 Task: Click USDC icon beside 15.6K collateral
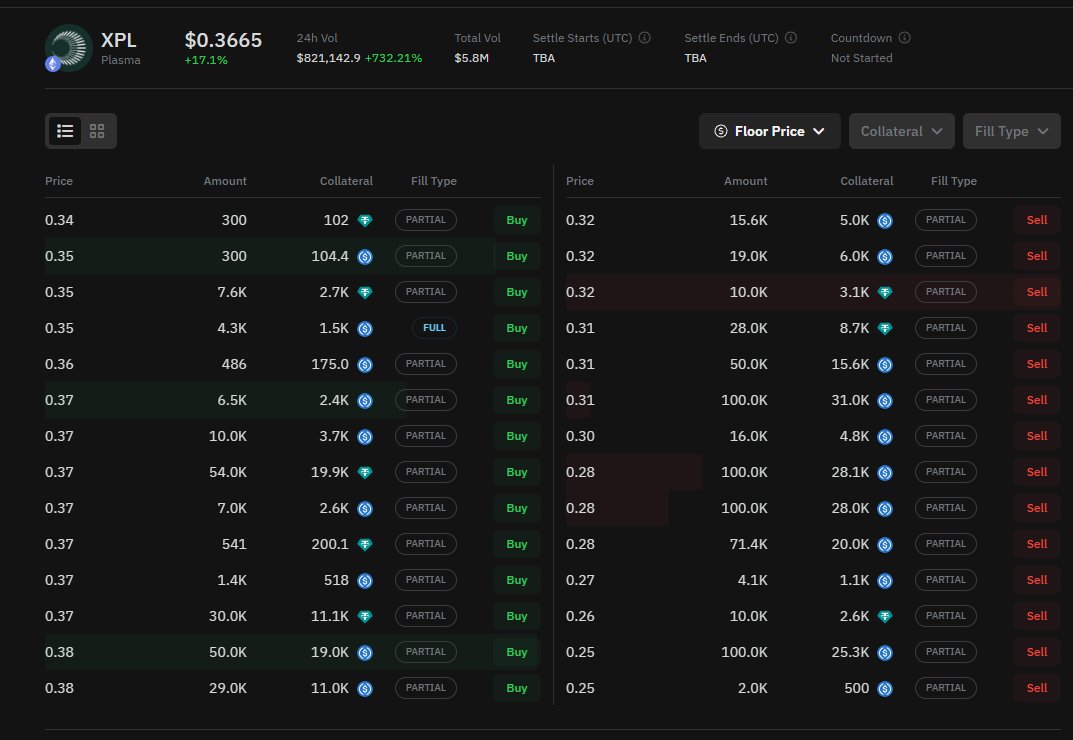[x=885, y=365]
